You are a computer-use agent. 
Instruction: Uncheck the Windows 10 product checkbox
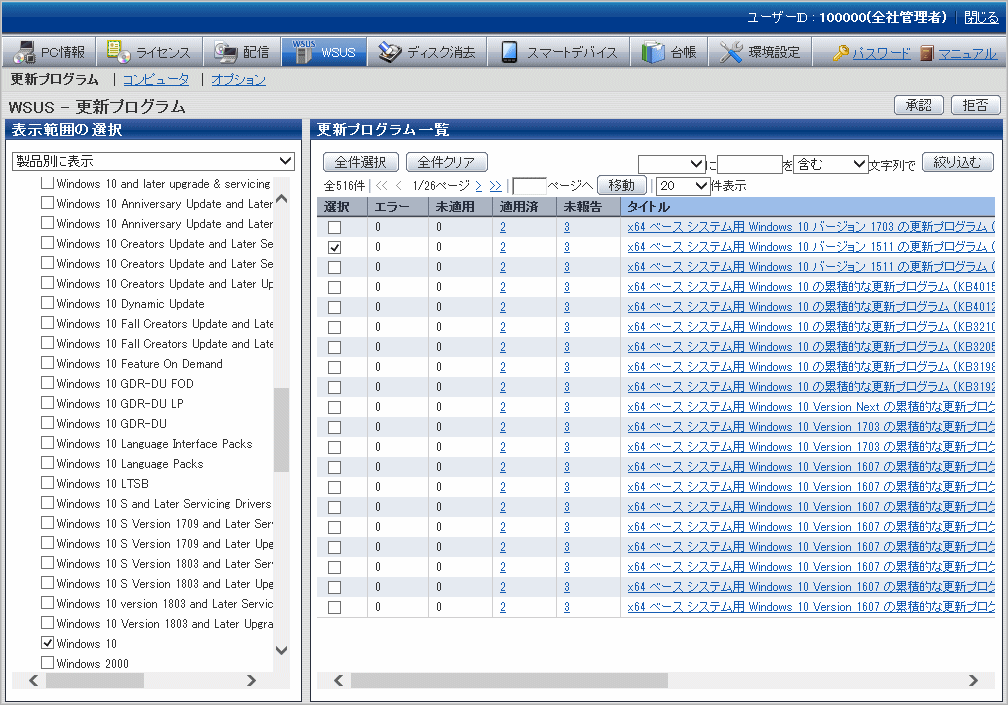coord(47,643)
